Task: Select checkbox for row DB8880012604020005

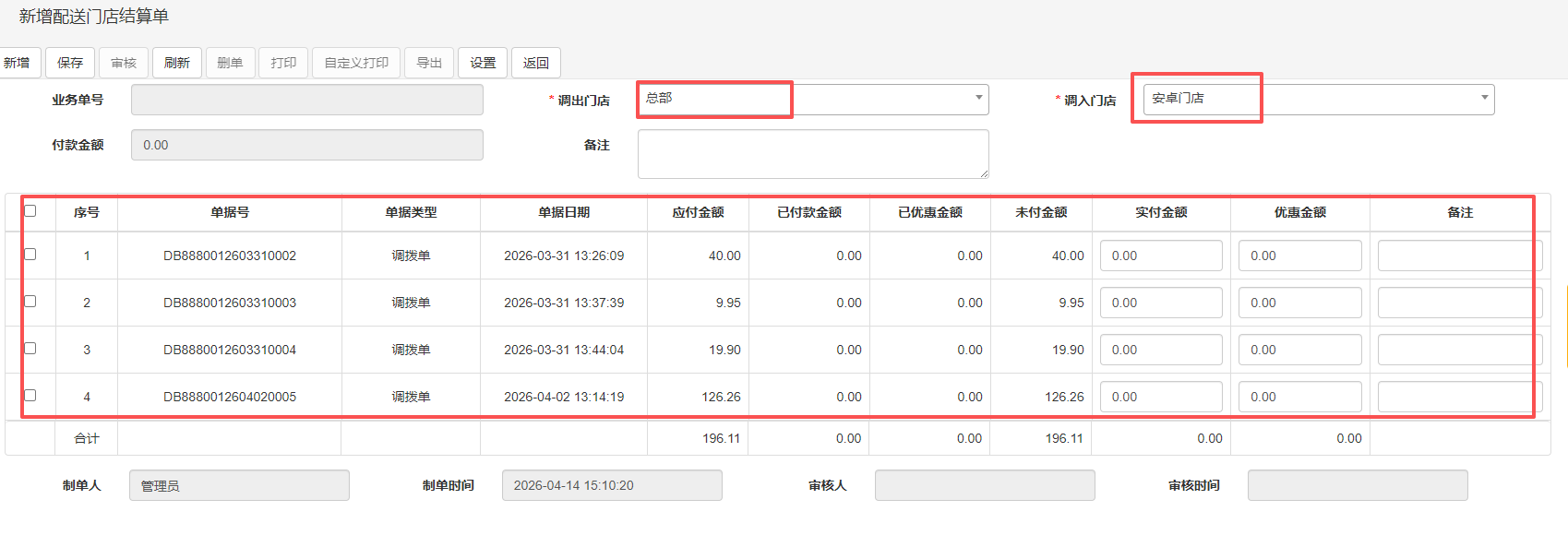Action: click(30, 396)
